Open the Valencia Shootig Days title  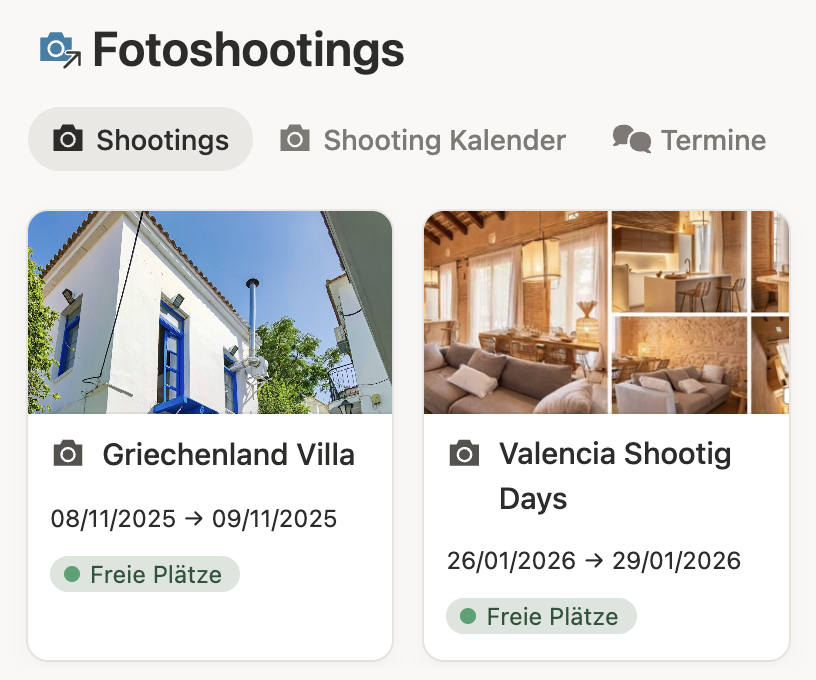tap(615, 476)
